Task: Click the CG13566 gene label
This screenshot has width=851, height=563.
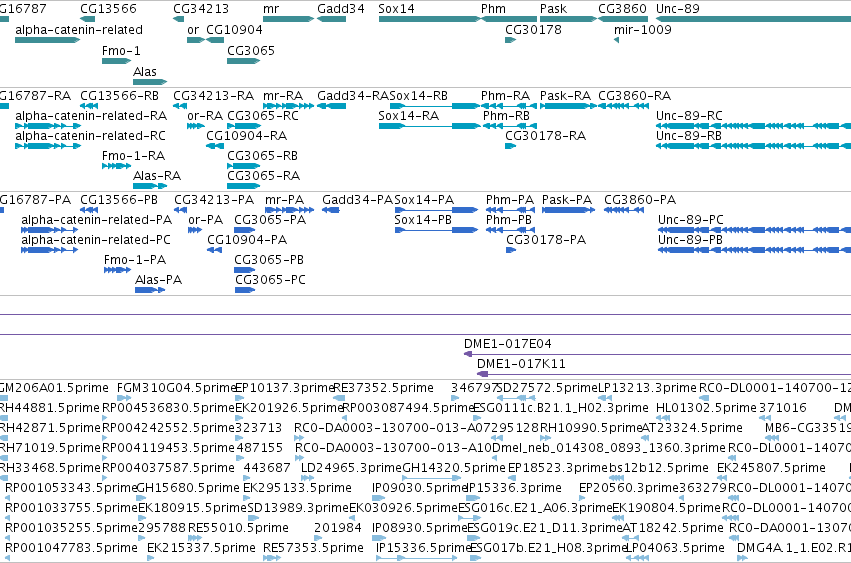Action: [x=108, y=9]
